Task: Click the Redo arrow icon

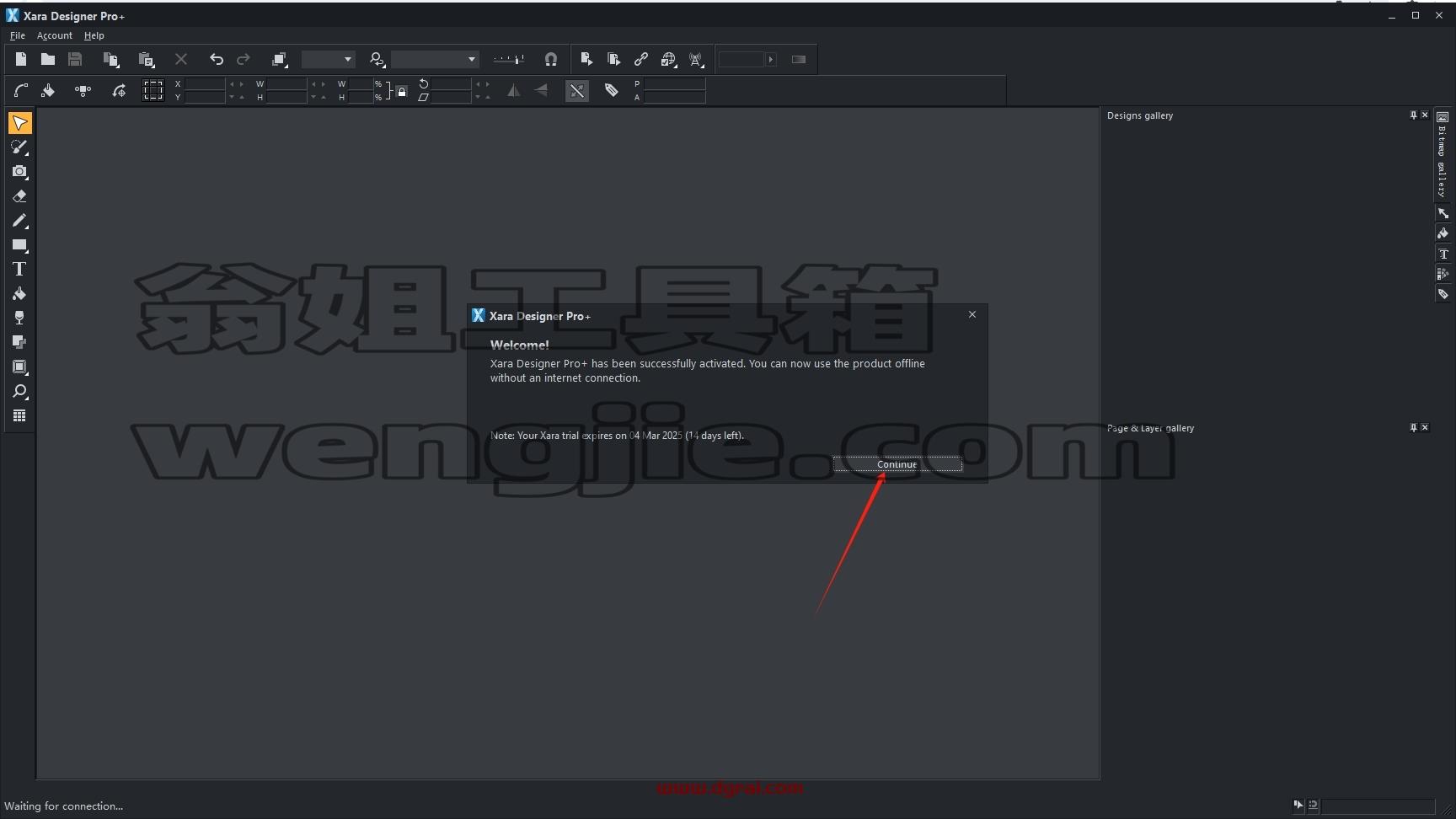Action: pos(244,59)
